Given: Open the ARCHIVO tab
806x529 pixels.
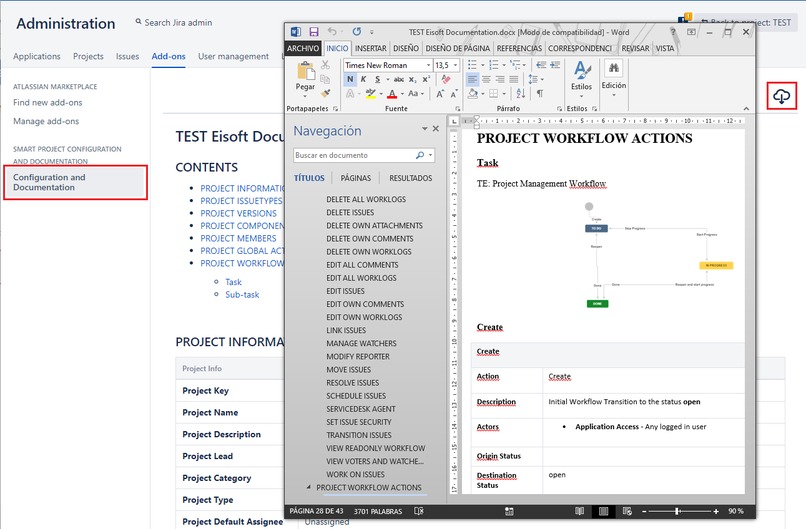Looking at the screenshot, I should 303,48.
